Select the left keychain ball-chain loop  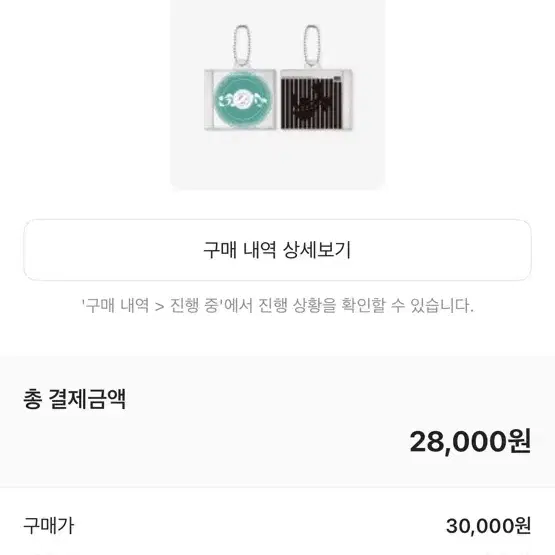pos(242,45)
